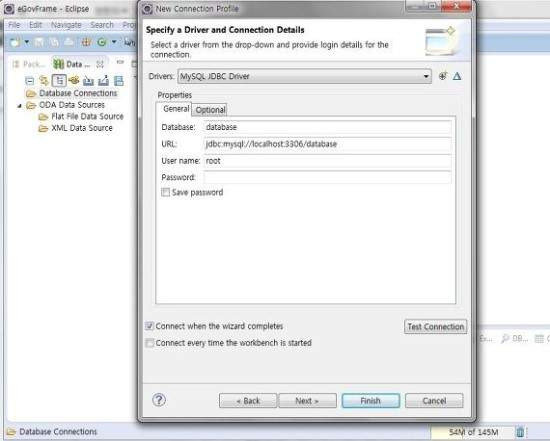Open the Edit menu in Eclipse
Viewport: 550px width, 441px height.
pyautogui.click(x=35, y=25)
